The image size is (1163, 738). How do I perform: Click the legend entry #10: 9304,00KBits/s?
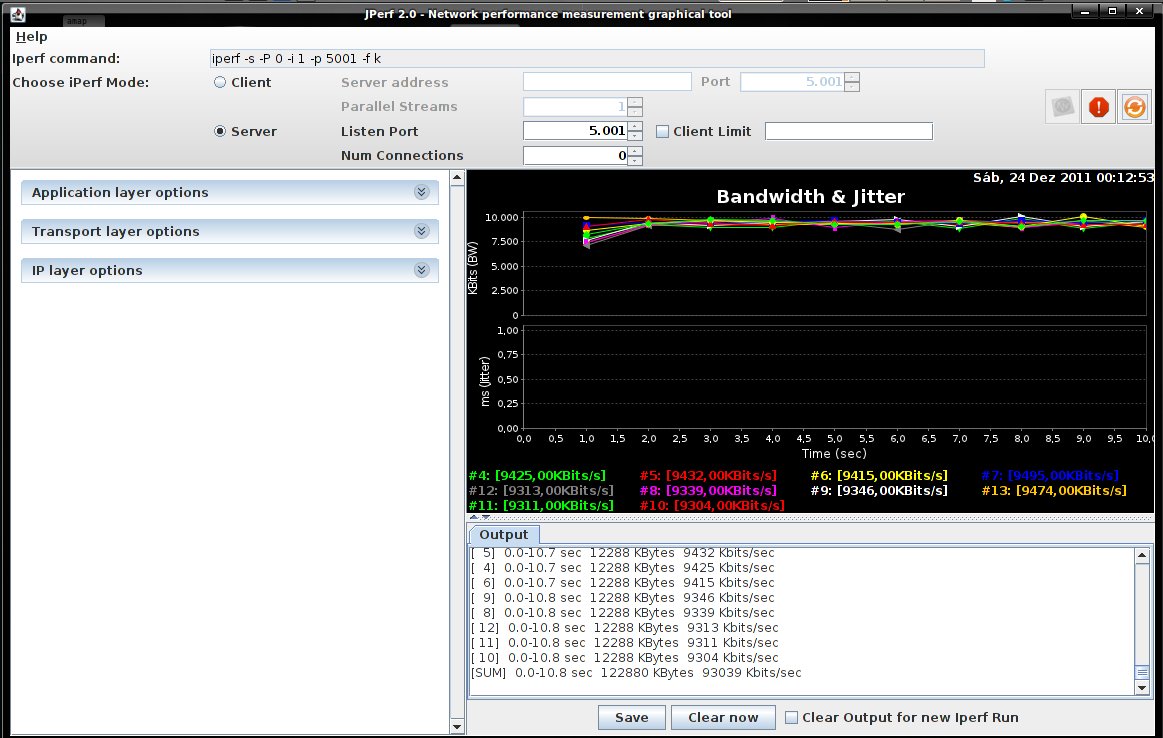[712, 505]
